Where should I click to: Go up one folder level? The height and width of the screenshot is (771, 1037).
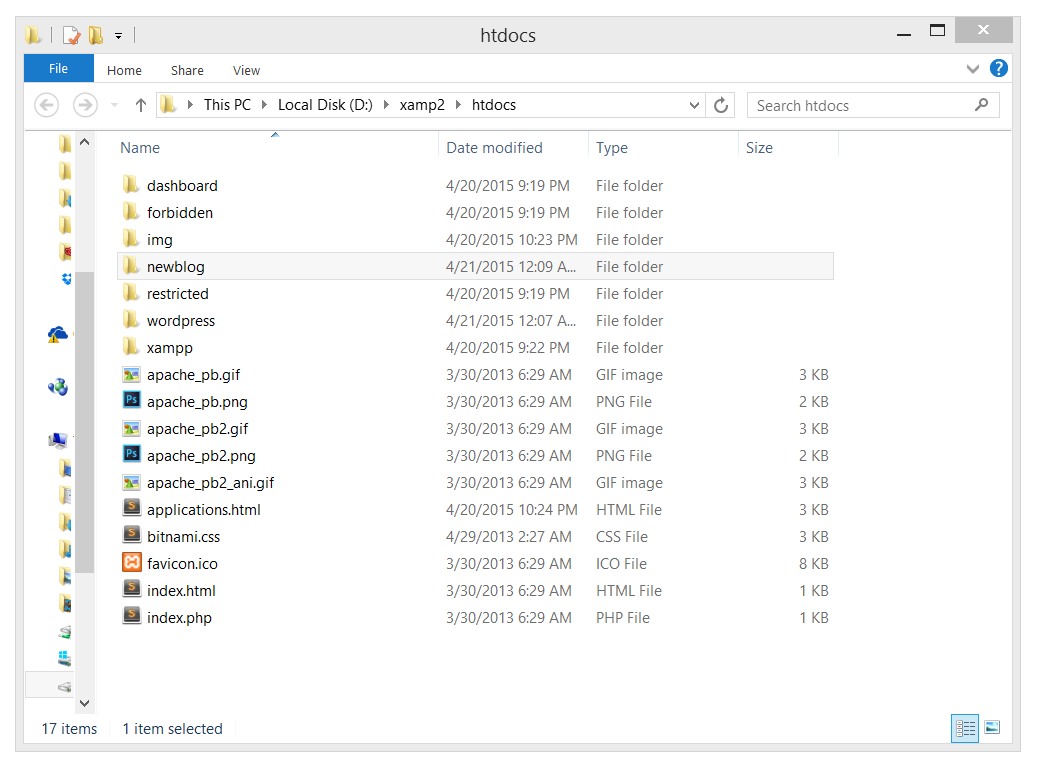140,105
